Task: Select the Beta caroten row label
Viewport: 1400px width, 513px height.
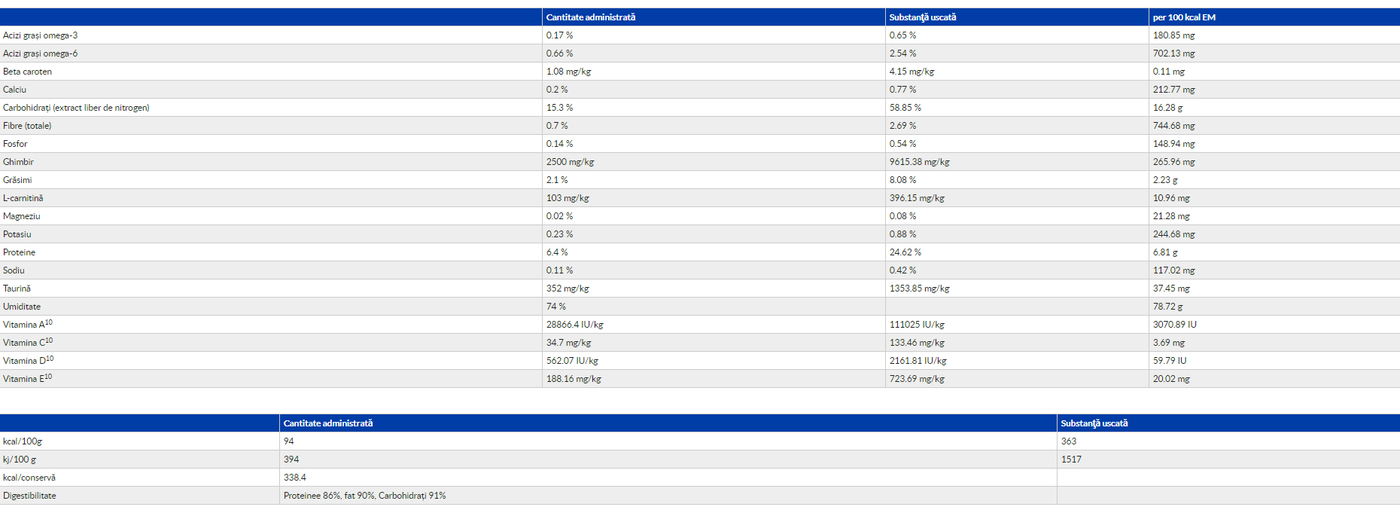Action: point(28,71)
